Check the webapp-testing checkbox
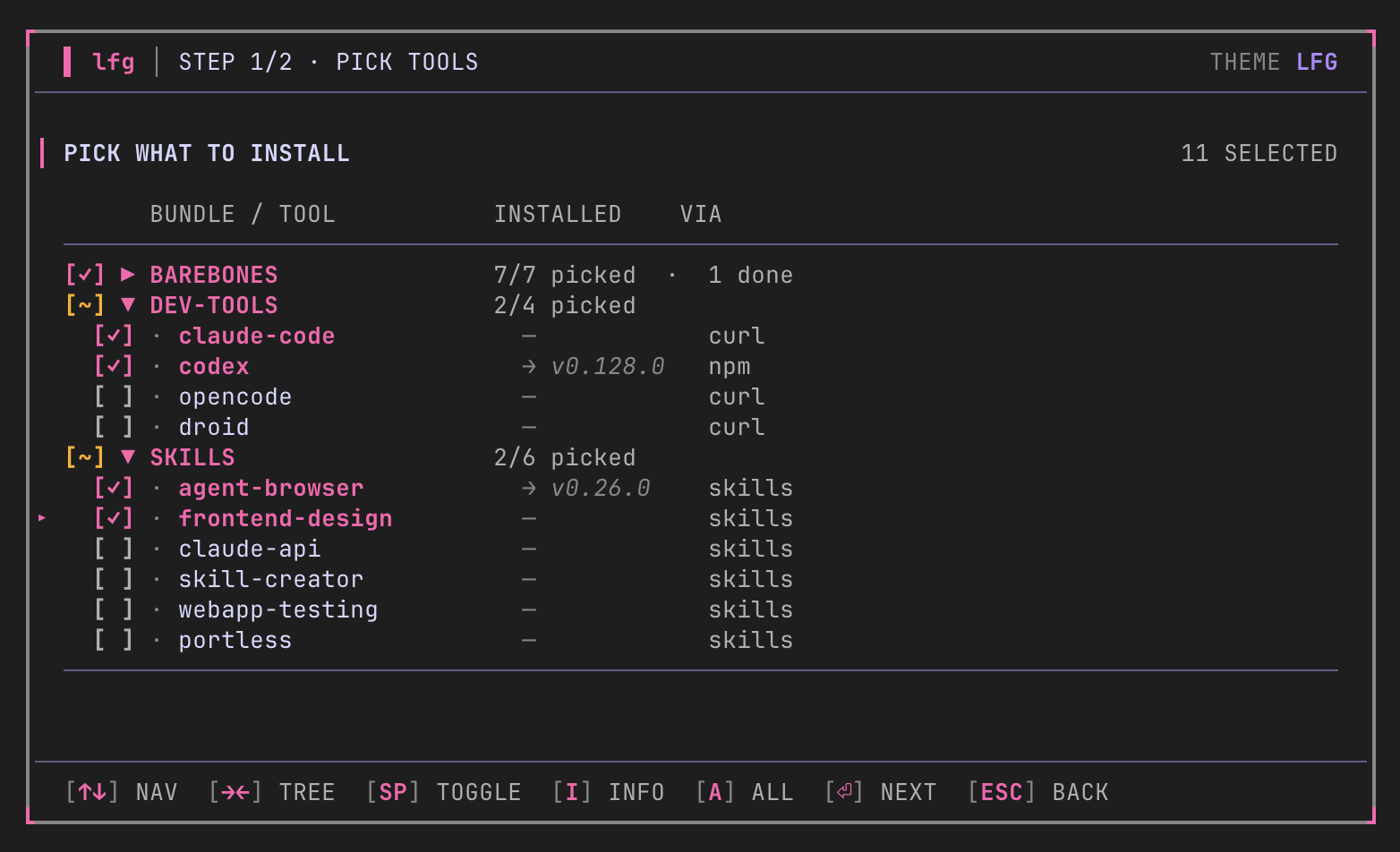The height and width of the screenshot is (852, 1400). click(114, 609)
